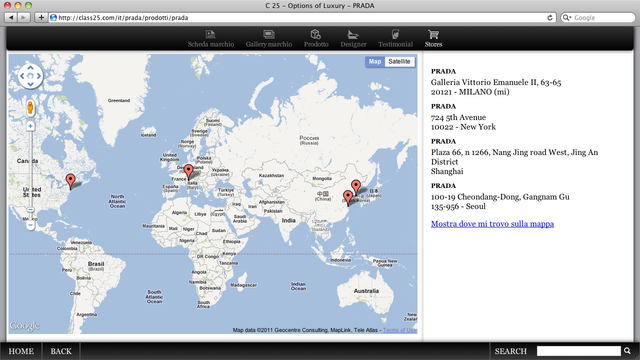
Task: Click the browser Google search field
Action: (598, 18)
